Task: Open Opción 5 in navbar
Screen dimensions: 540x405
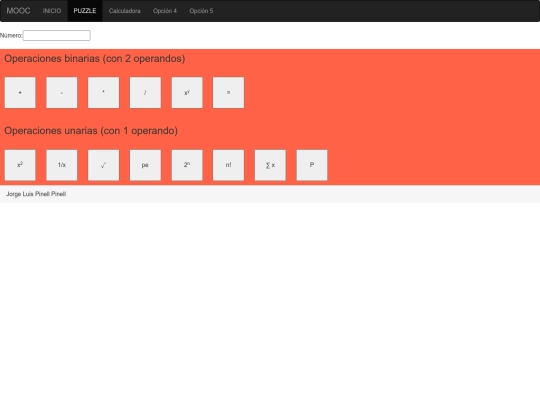Action: click(201, 11)
